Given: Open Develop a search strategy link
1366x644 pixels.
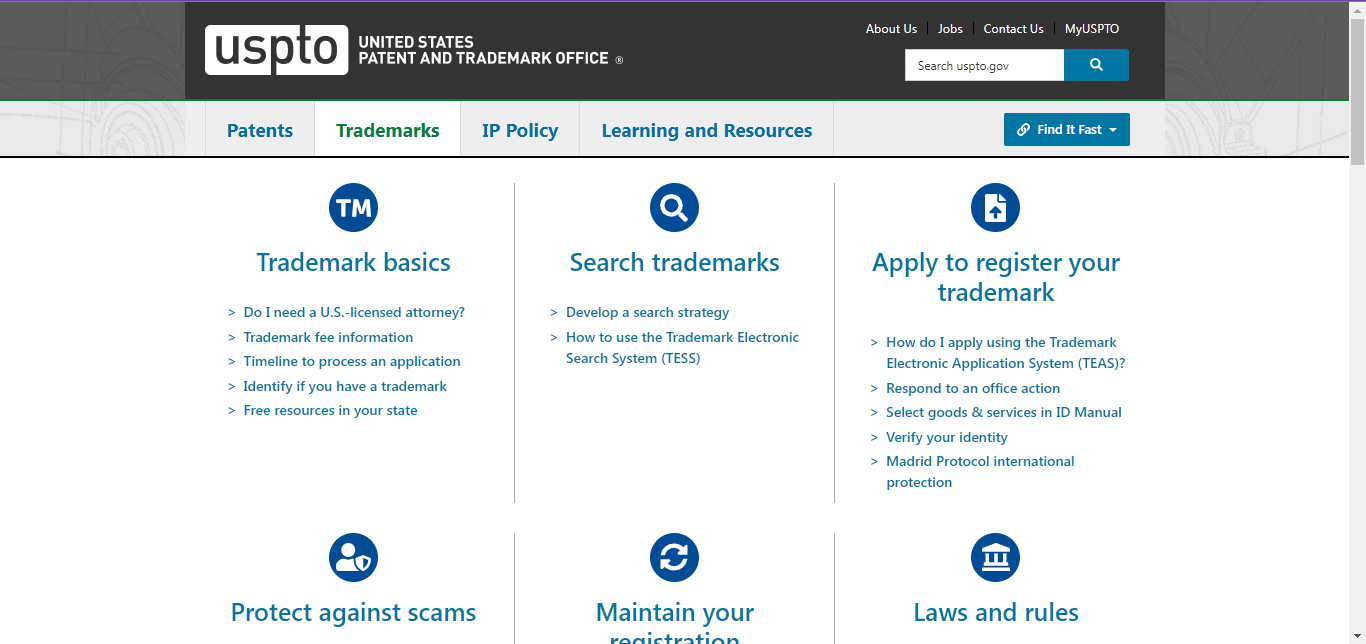Looking at the screenshot, I should pos(647,312).
